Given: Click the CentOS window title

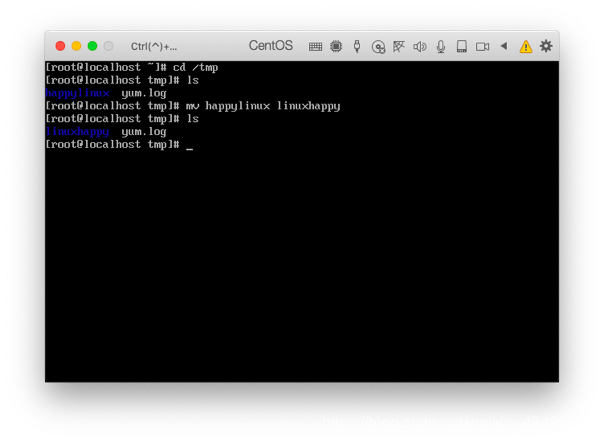Looking at the screenshot, I should (x=271, y=45).
